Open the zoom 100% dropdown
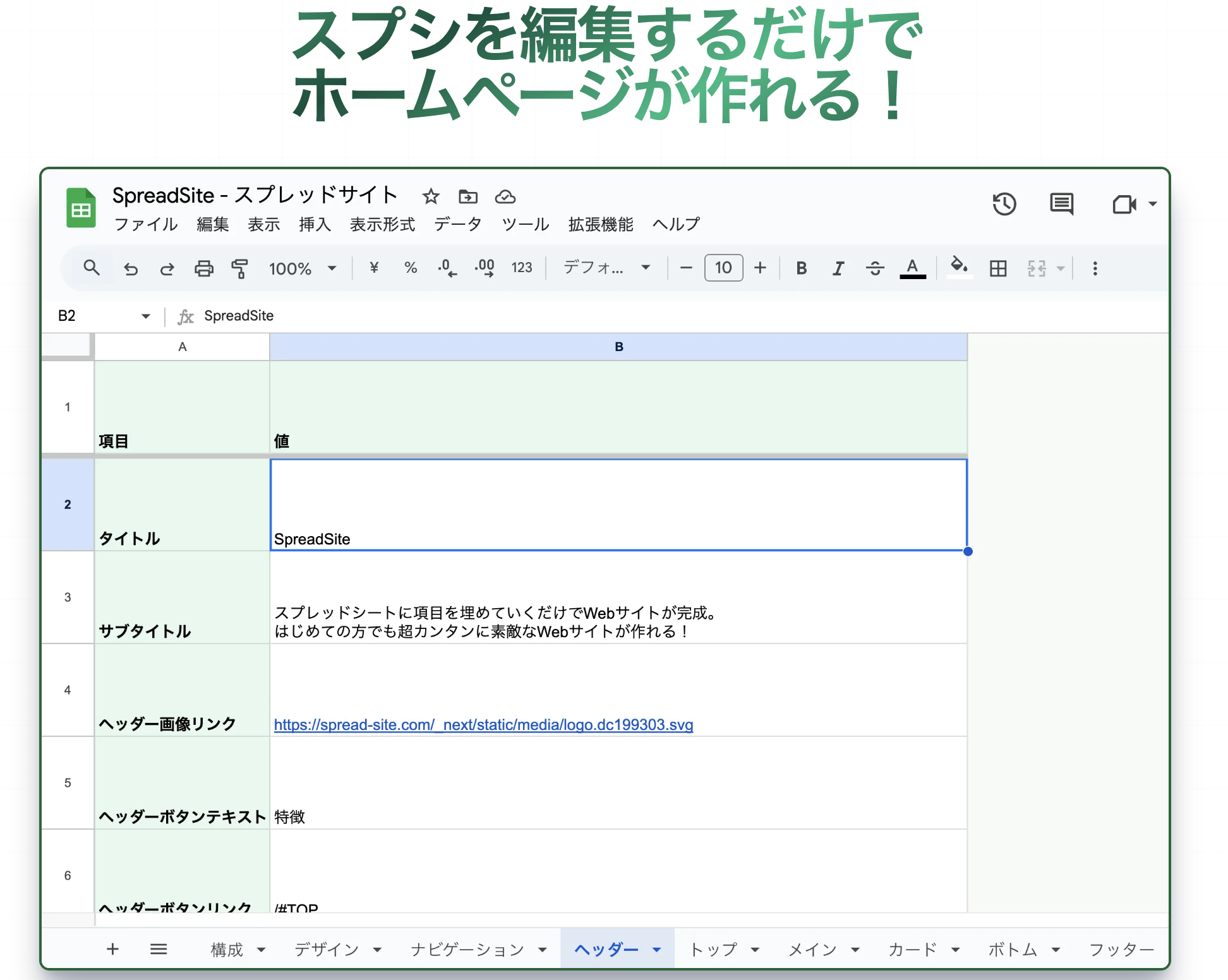The height and width of the screenshot is (980, 1228). pos(303,268)
